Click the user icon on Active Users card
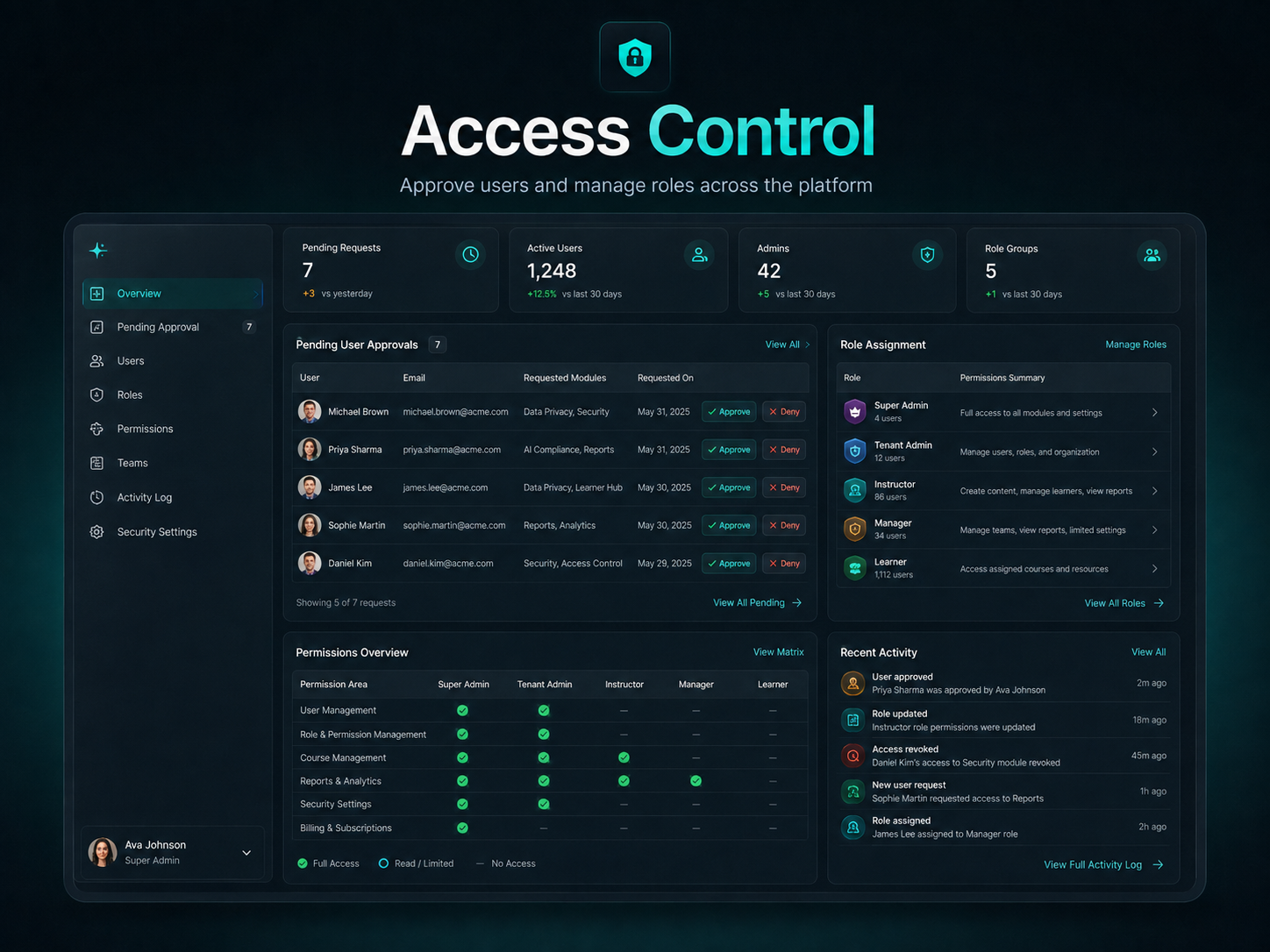This screenshot has height=952, width=1270. tap(699, 255)
